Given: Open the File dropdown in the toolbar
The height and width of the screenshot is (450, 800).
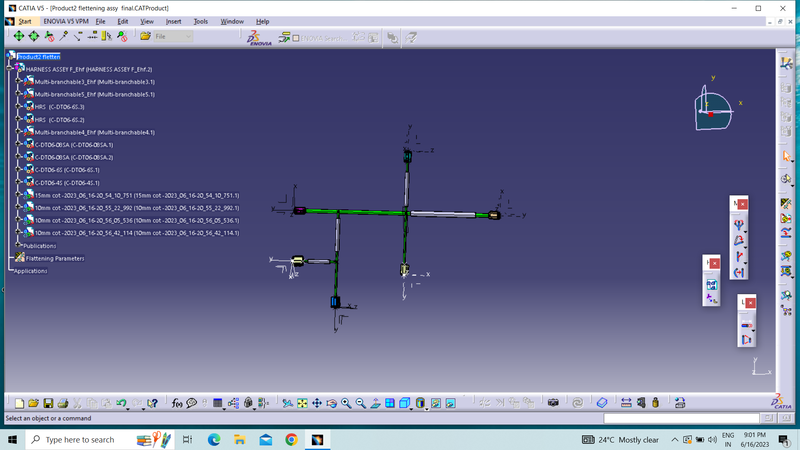Looking at the screenshot, I should click(173, 36).
